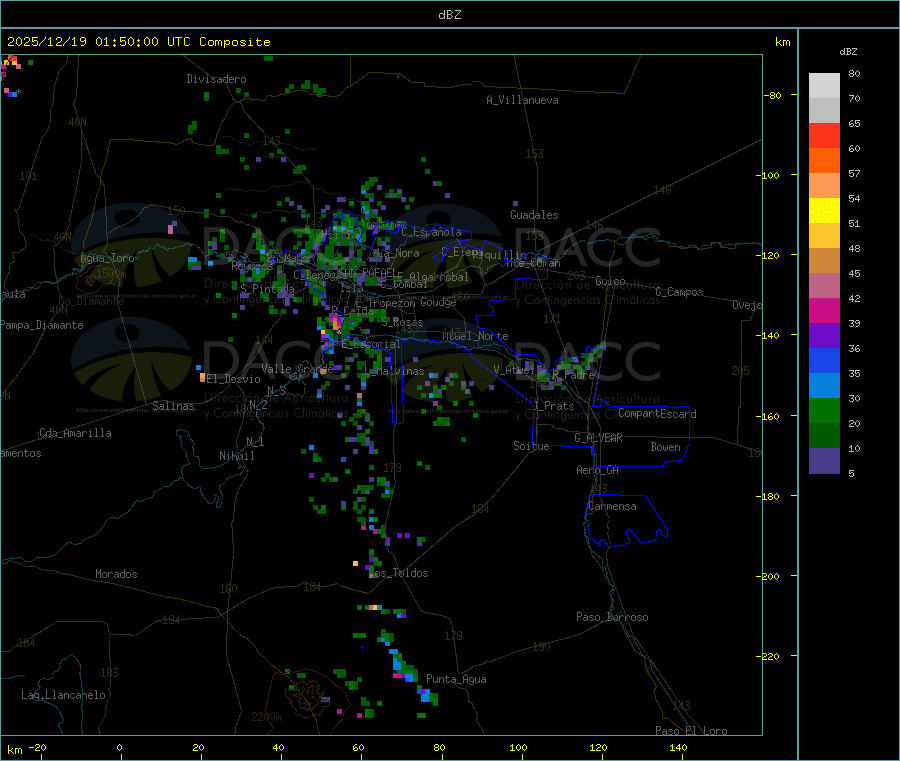Viewport: 900px width, 761px height.
Task: Click the dark green 10-20 dBZ swatch
Action: pos(824,436)
